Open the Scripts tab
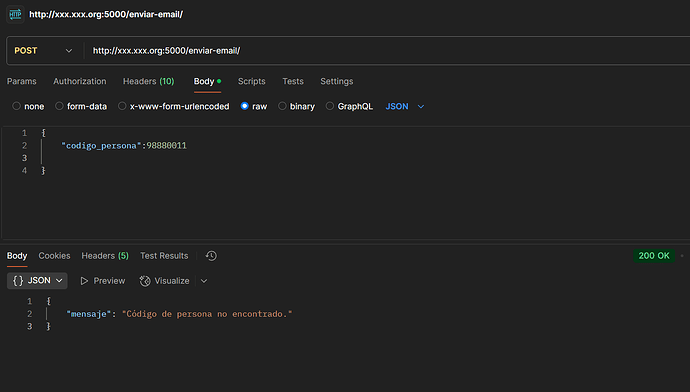Image resolution: width=690 pixels, height=392 pixels. point(252,81)
